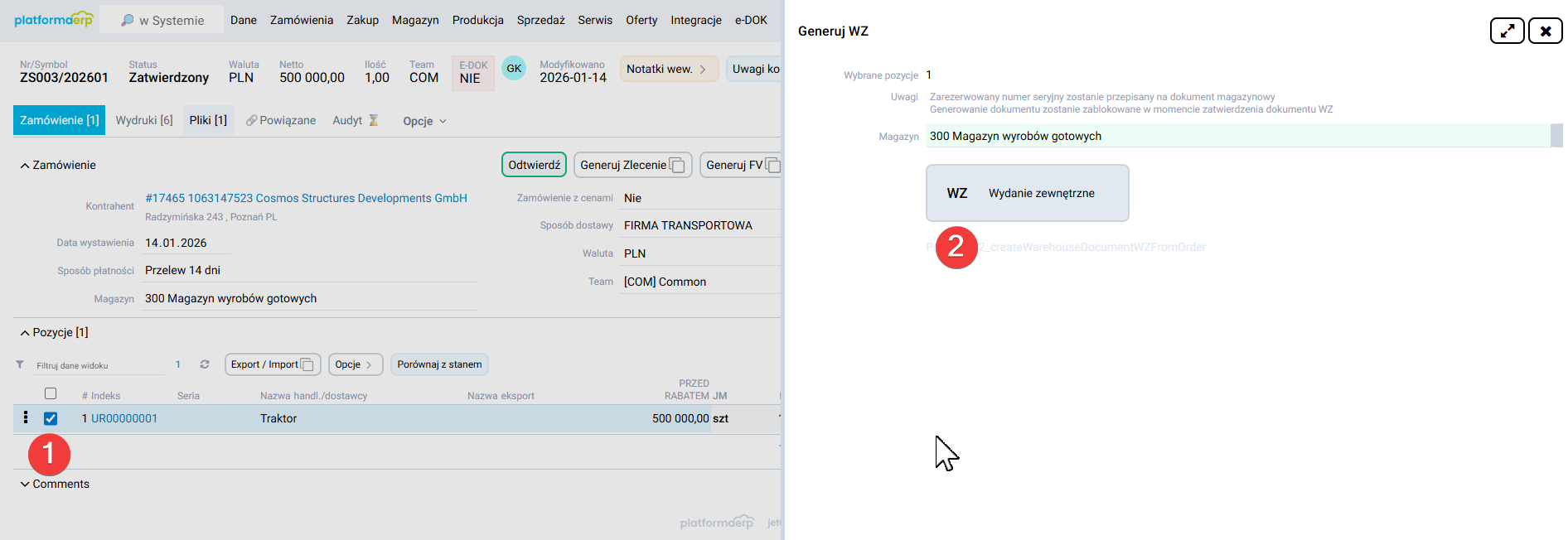Click the WZ Wydanie zewnętrzne button

pyautogui.click(x=1027, y=193)
